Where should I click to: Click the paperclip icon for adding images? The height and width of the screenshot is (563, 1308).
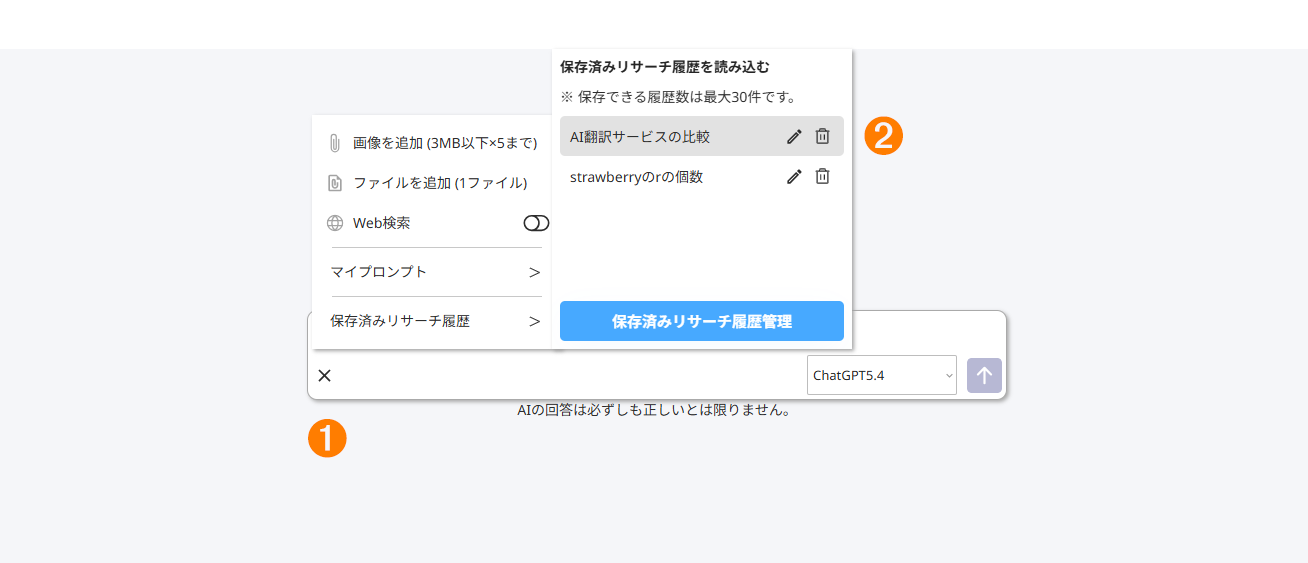(x=335, y=143)
